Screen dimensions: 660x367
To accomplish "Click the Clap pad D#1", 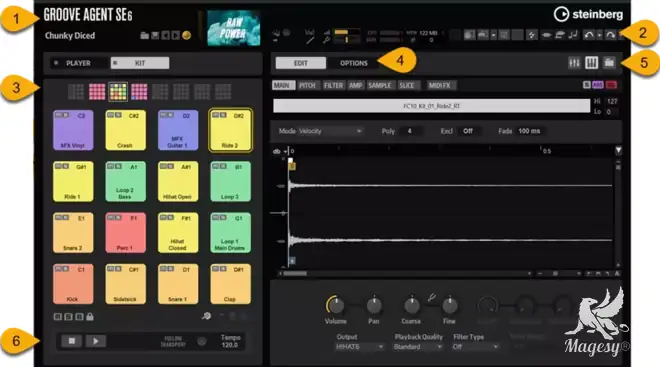I will [230, 284].
